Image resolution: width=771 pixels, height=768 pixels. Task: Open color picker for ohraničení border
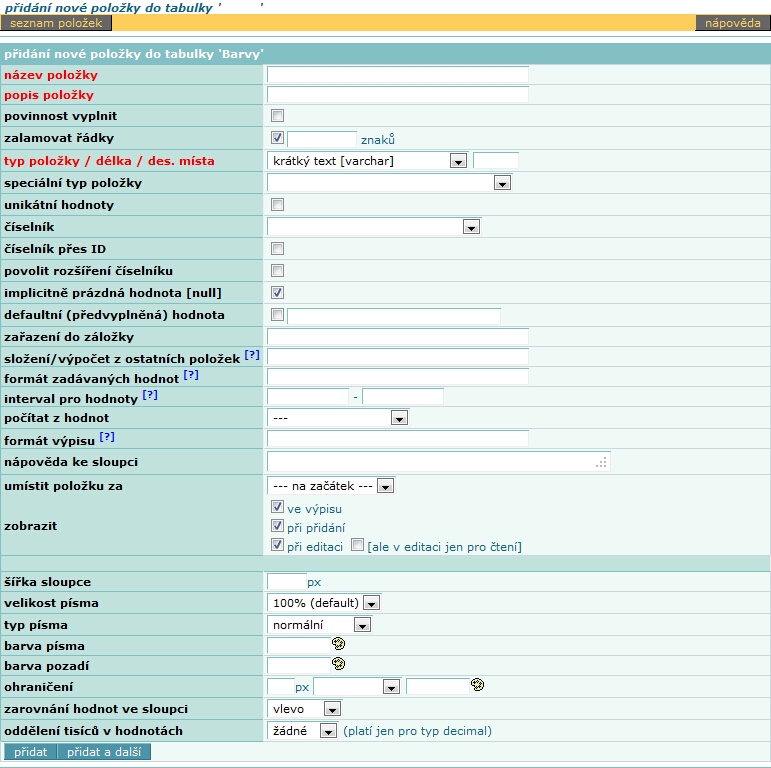pos(477,685)
